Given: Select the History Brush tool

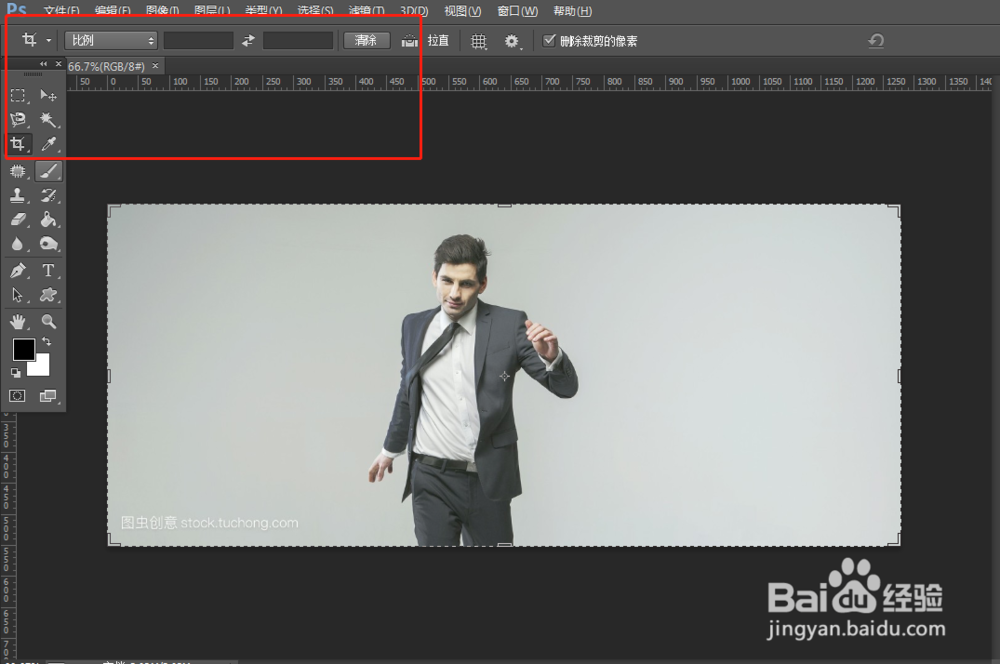Looking at the screenshot, I should tap(48, 195).
